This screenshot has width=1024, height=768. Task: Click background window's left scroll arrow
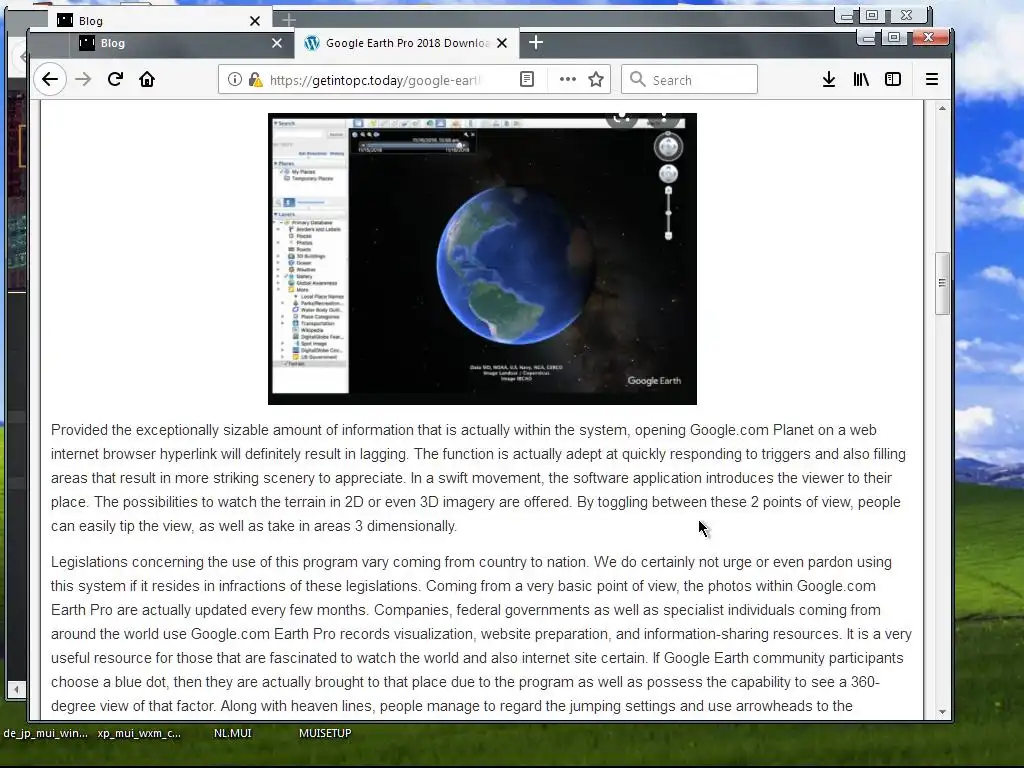coord(16,689)
